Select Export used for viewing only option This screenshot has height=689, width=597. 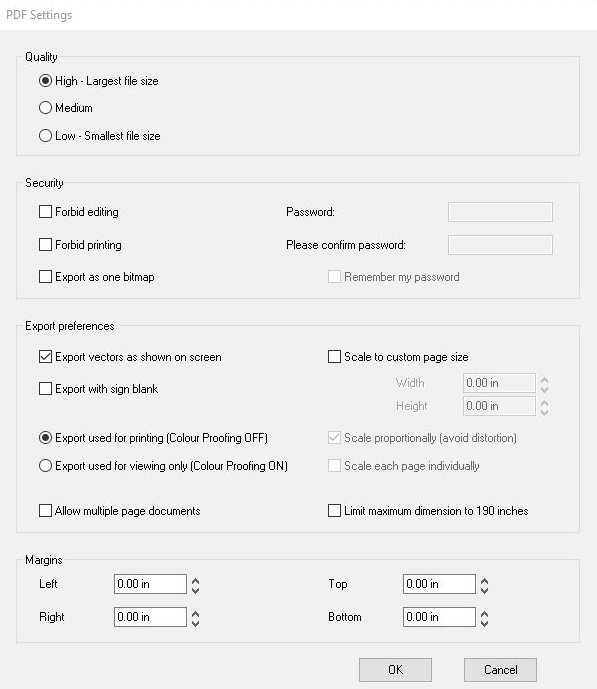click(x=45, y=466)
